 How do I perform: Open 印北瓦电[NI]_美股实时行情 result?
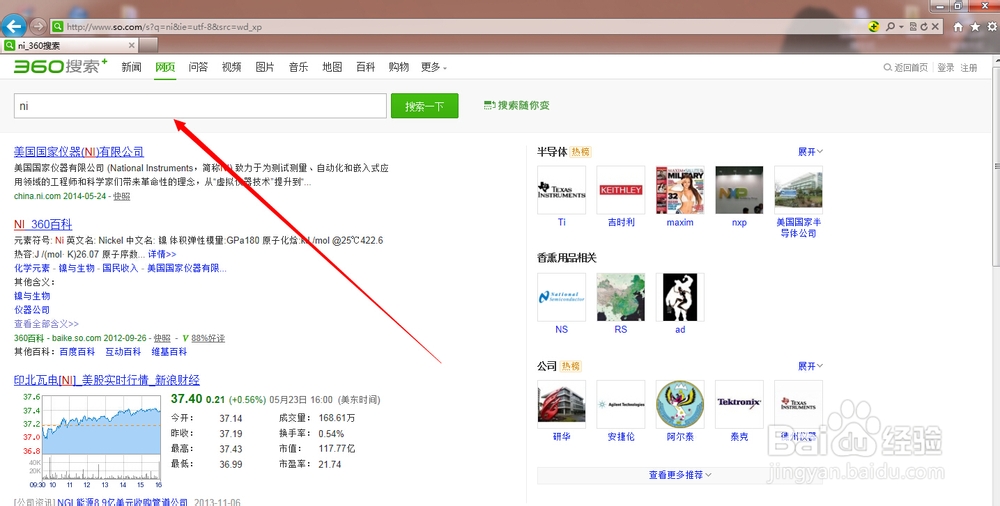[107, 380]
